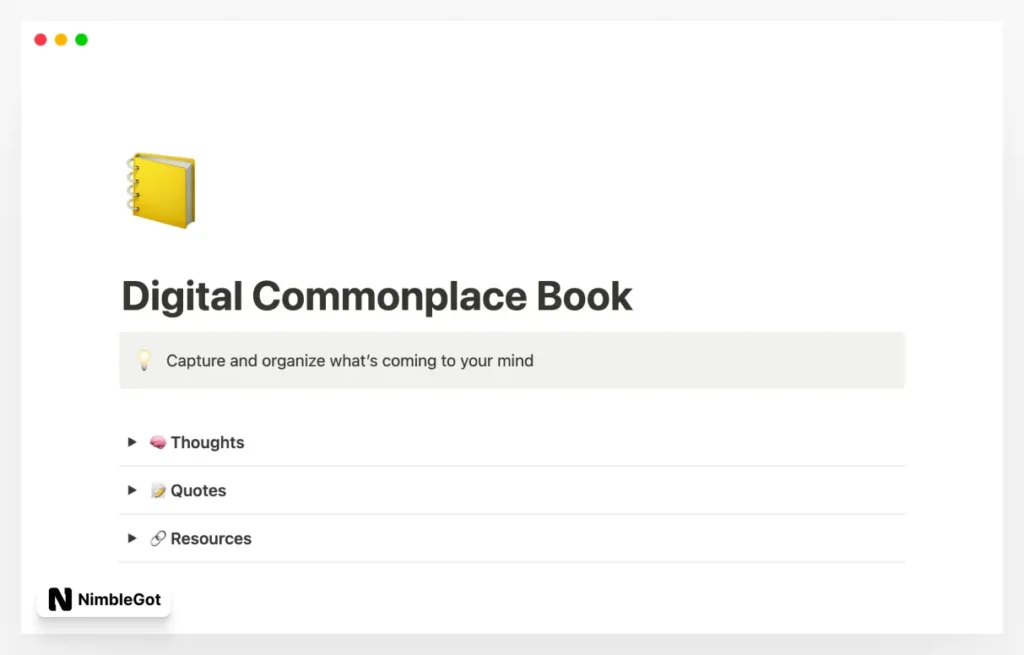Click the callout text about capturing your mind

tap(350, 360)
